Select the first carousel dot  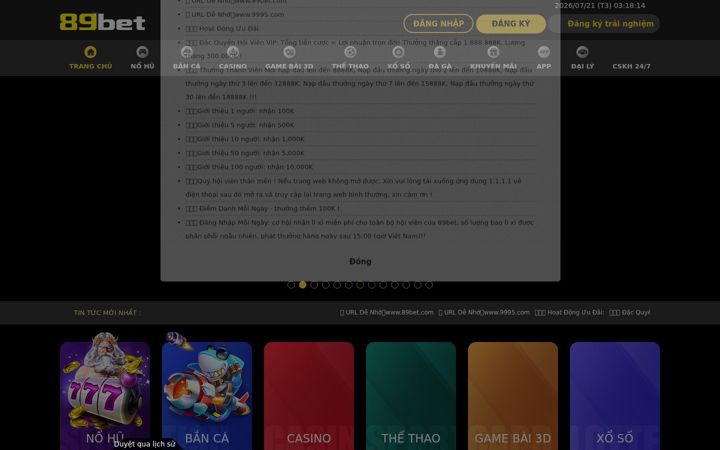pos(291,285)
